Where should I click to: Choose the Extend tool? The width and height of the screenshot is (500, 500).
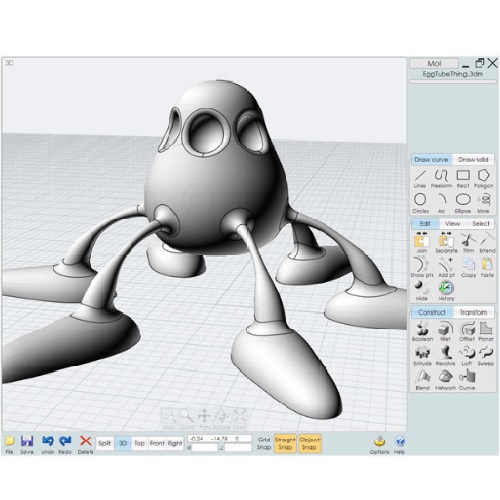click(x=487, y=243)
